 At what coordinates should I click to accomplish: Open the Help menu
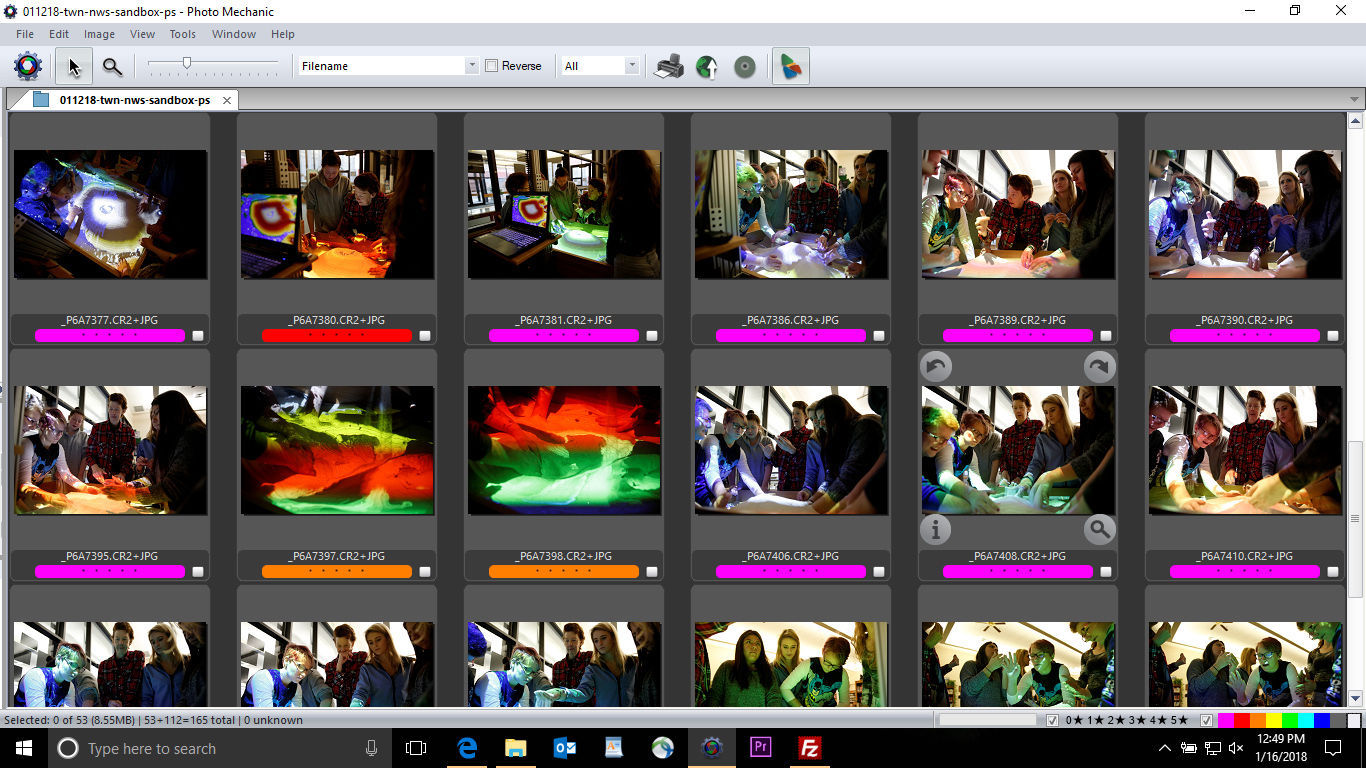(283, 34)
